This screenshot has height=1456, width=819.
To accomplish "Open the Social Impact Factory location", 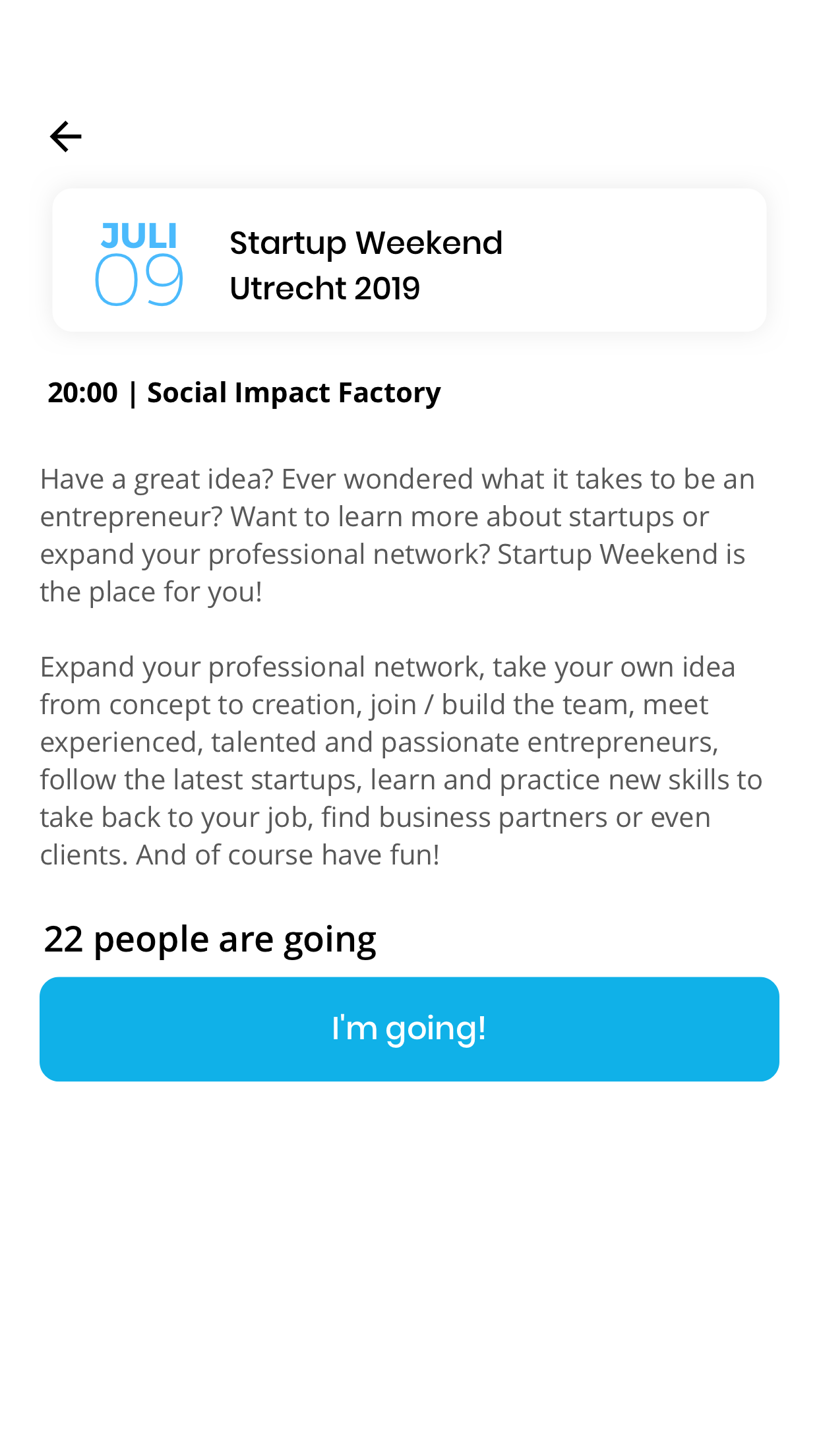I will point(293,393).
